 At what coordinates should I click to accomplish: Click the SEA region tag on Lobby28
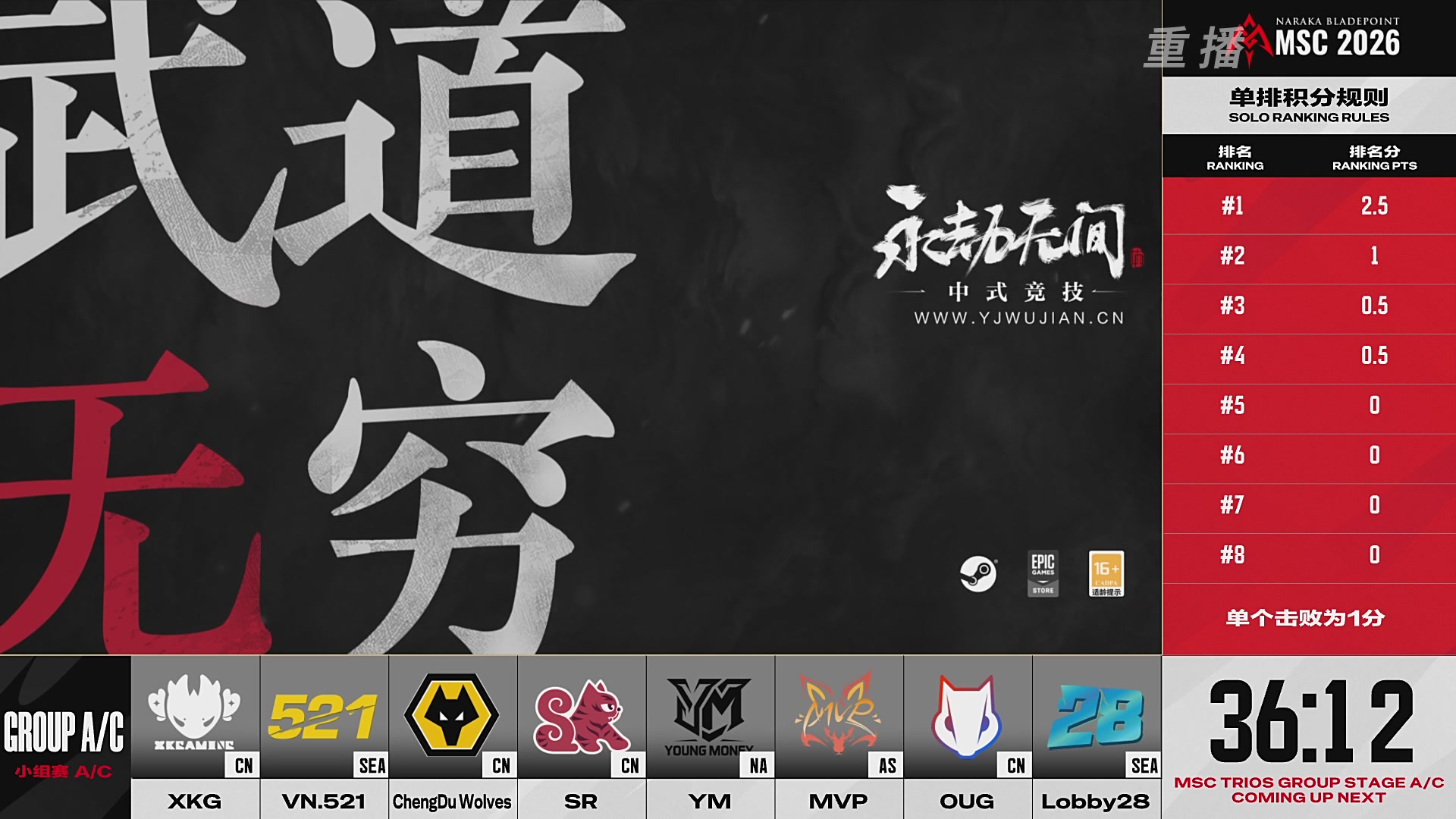pyautogui.click(x=1144, y=766)
